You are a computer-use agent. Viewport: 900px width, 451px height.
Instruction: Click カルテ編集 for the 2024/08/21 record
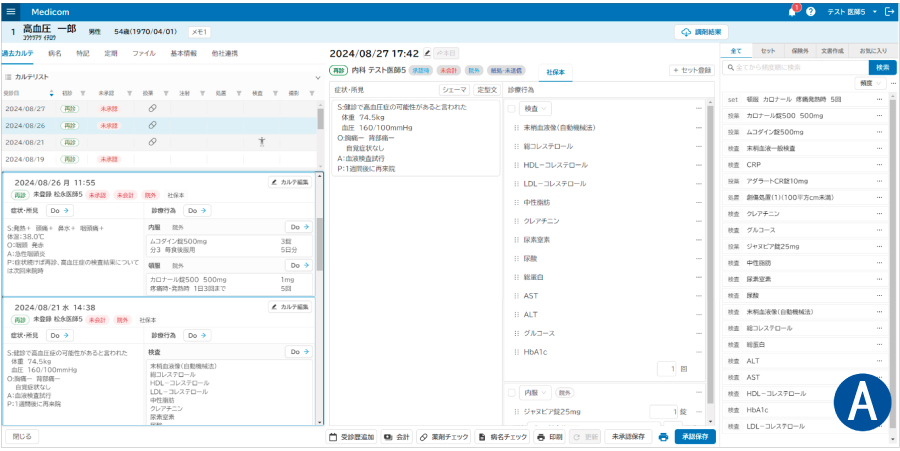[290, 307]
